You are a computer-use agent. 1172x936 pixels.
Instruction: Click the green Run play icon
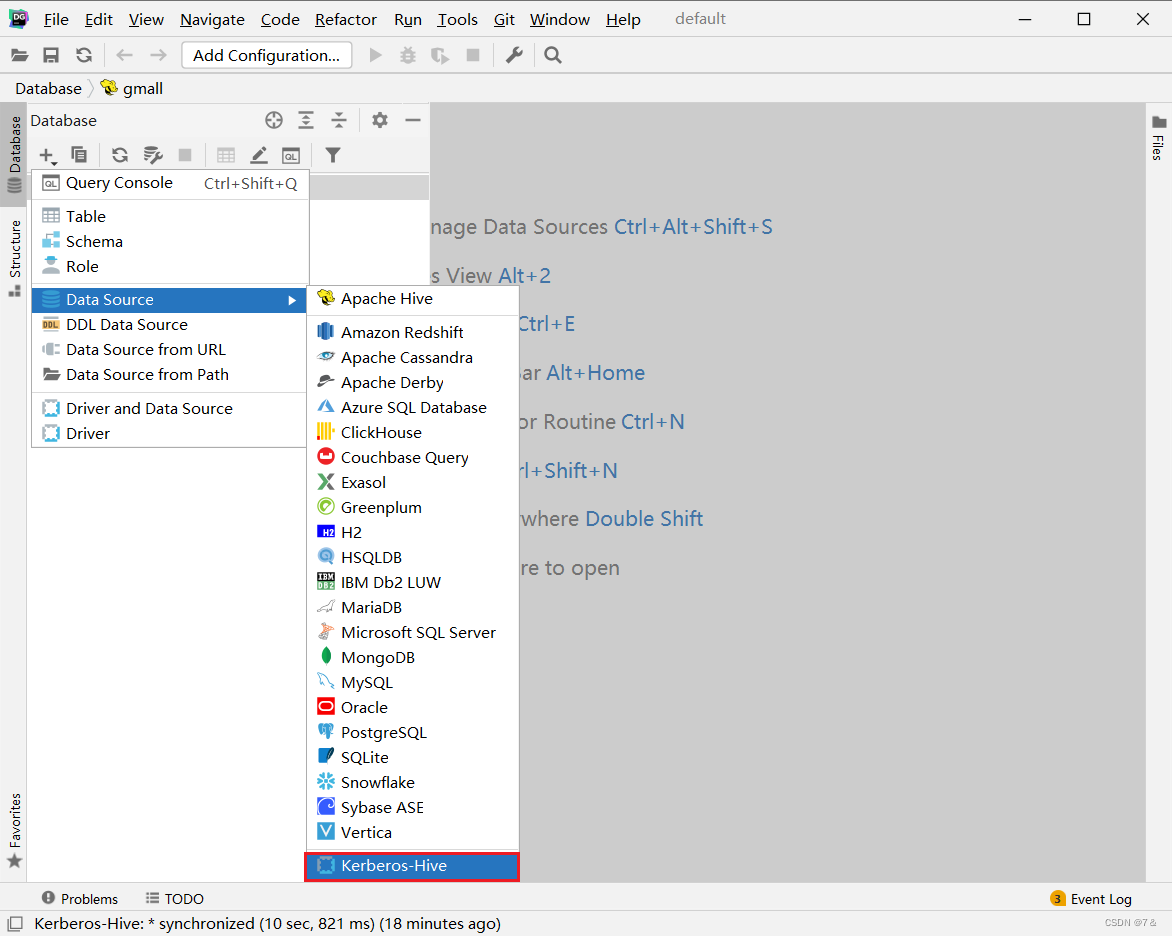tap(375, 55)
